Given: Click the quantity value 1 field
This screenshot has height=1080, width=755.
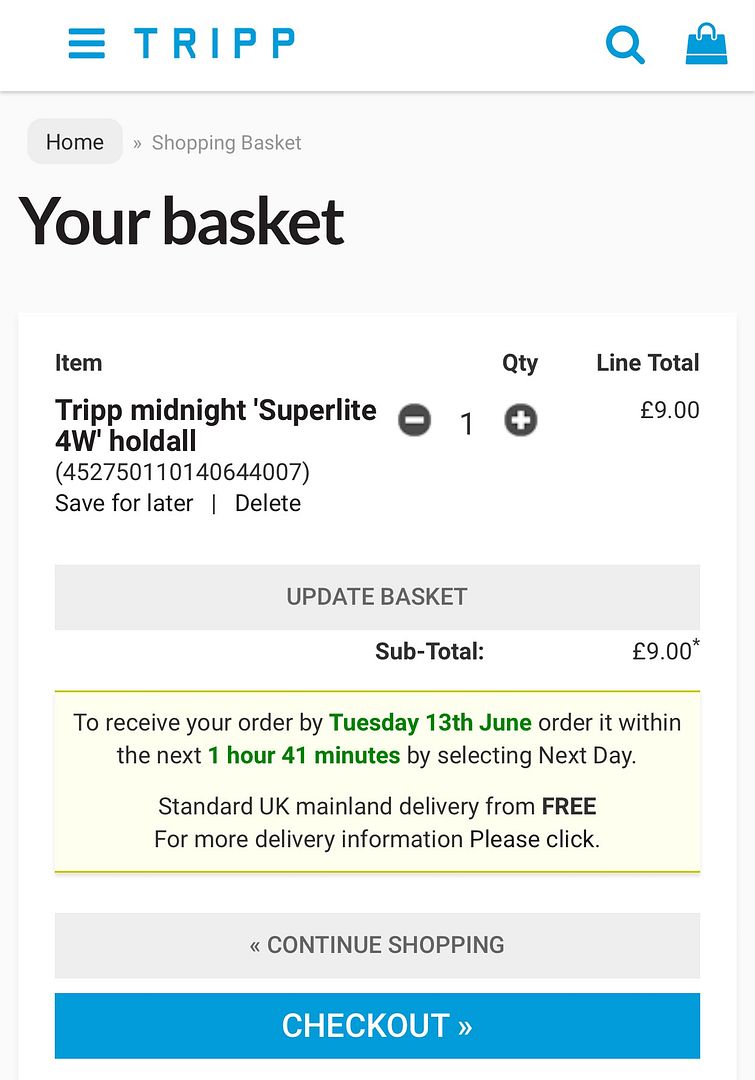Looking at the screenshot, I should coord(467,424).
